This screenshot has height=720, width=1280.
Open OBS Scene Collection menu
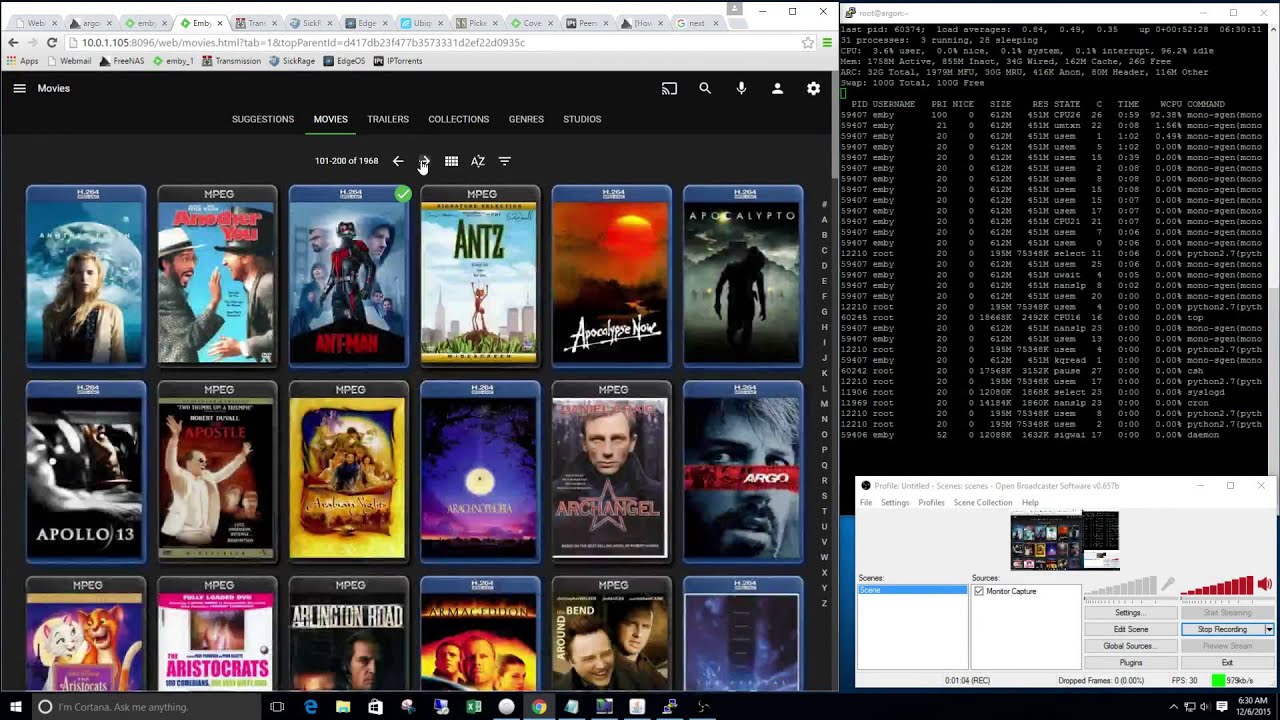click(983, 502)
